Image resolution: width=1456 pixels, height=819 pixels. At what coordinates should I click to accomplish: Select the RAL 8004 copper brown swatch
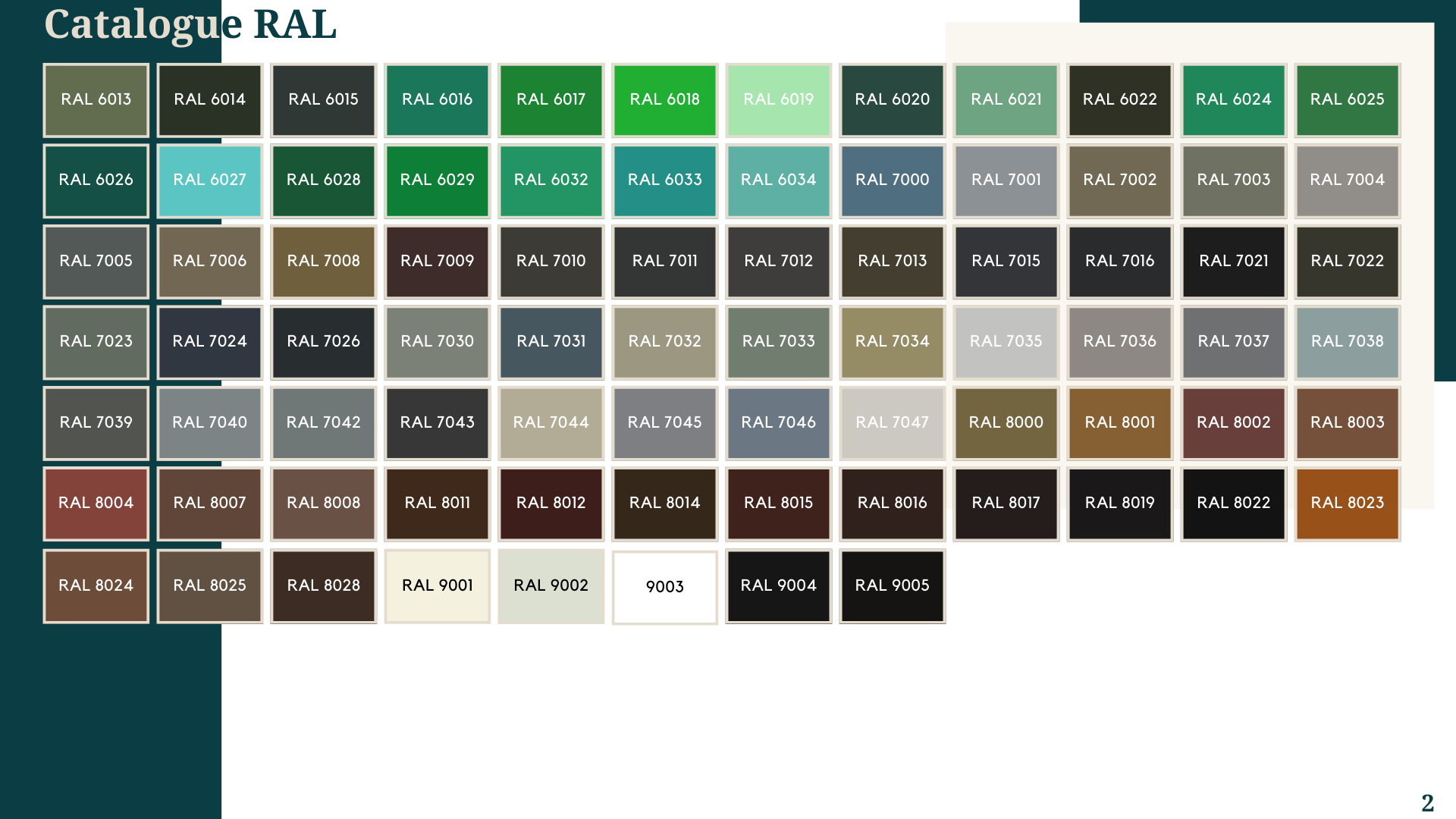point(96,504)
